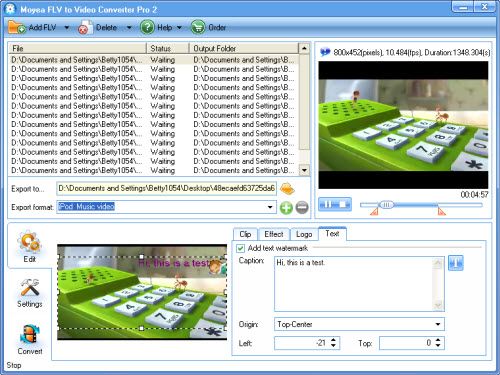Decrease the Top value with down arrow

(438, 346)
